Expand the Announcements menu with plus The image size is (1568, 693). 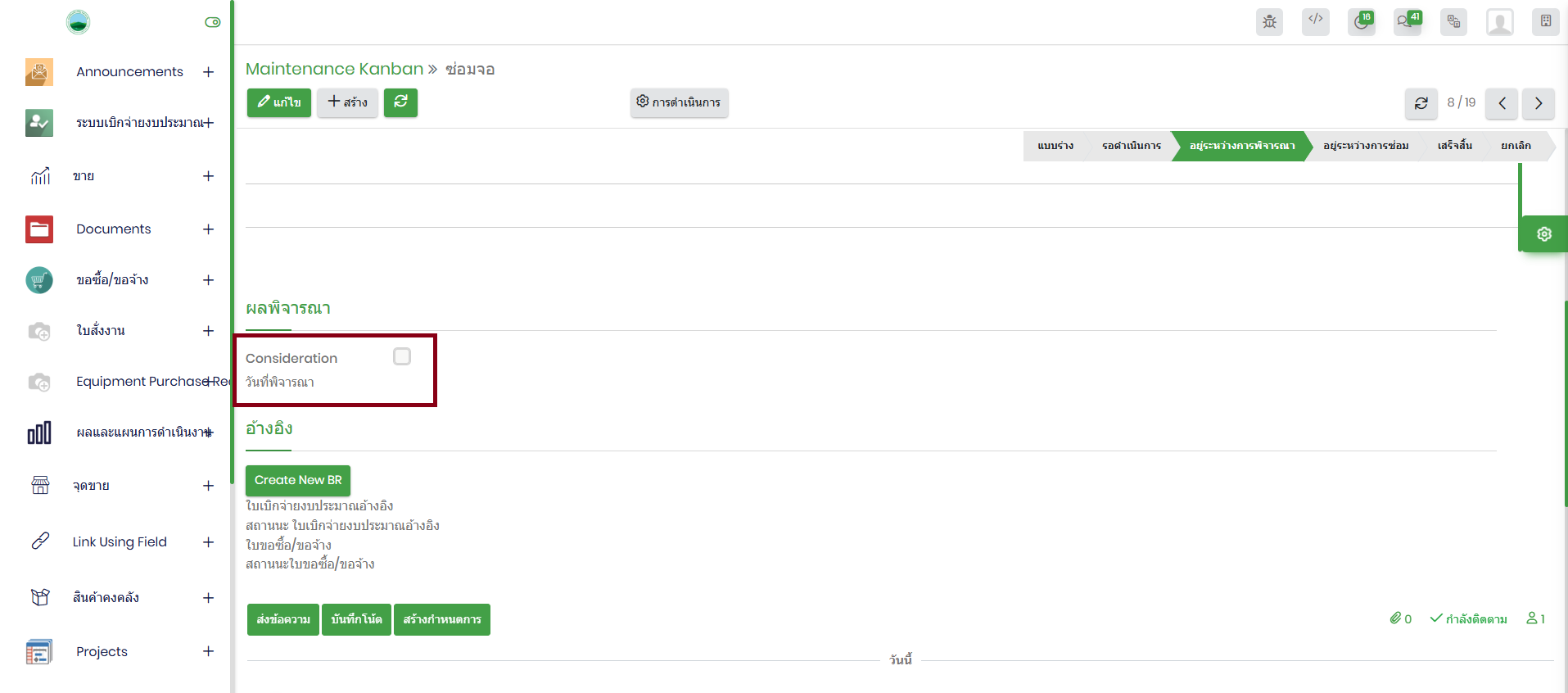[209, 72]
